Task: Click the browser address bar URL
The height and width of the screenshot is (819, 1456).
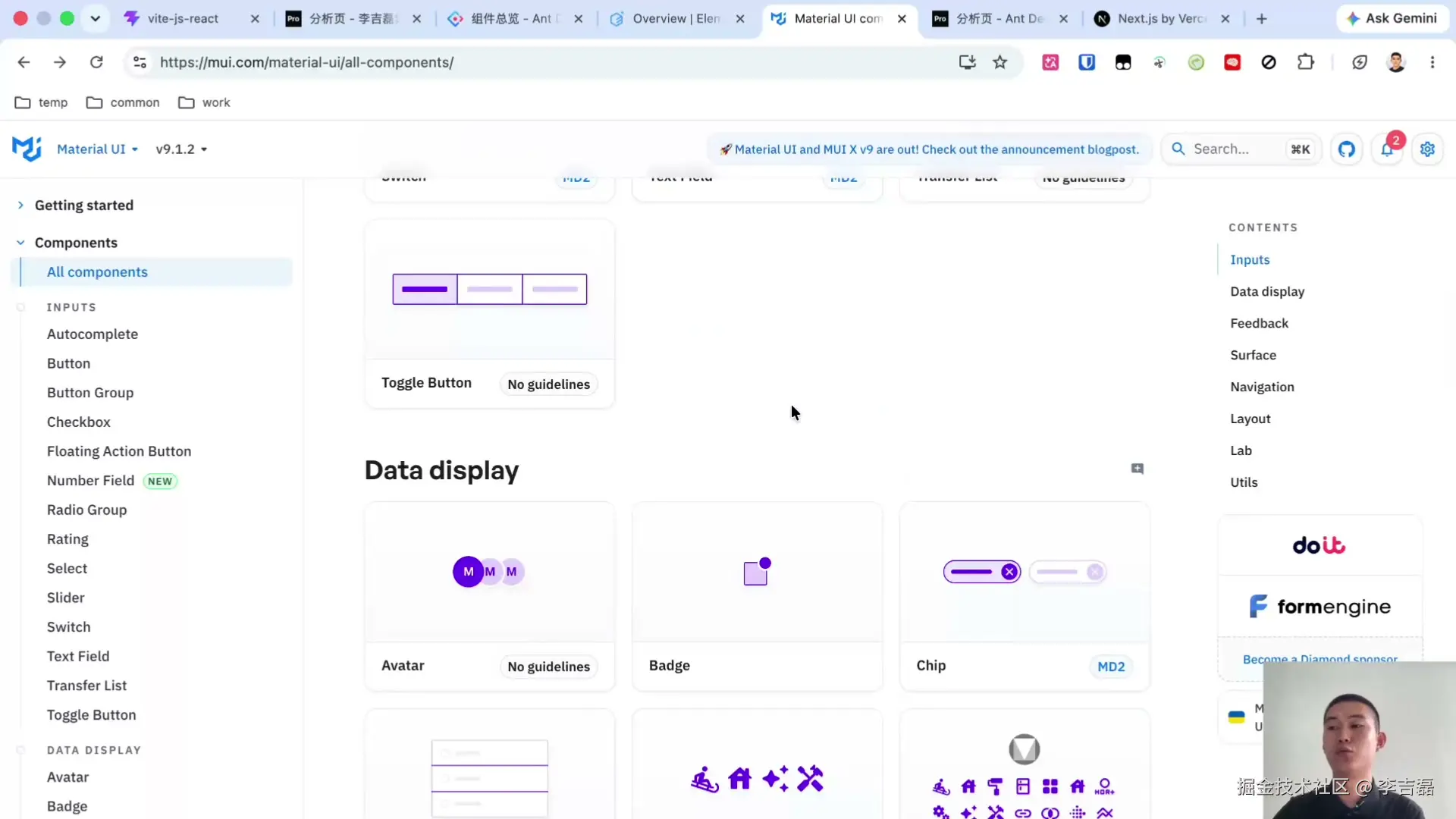Action: [x=306, y=62]
